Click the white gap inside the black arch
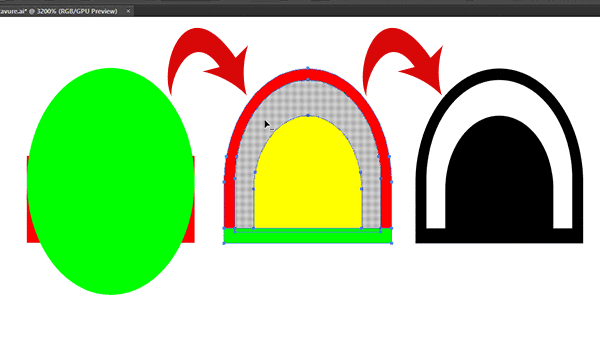 tap(499, 99)
